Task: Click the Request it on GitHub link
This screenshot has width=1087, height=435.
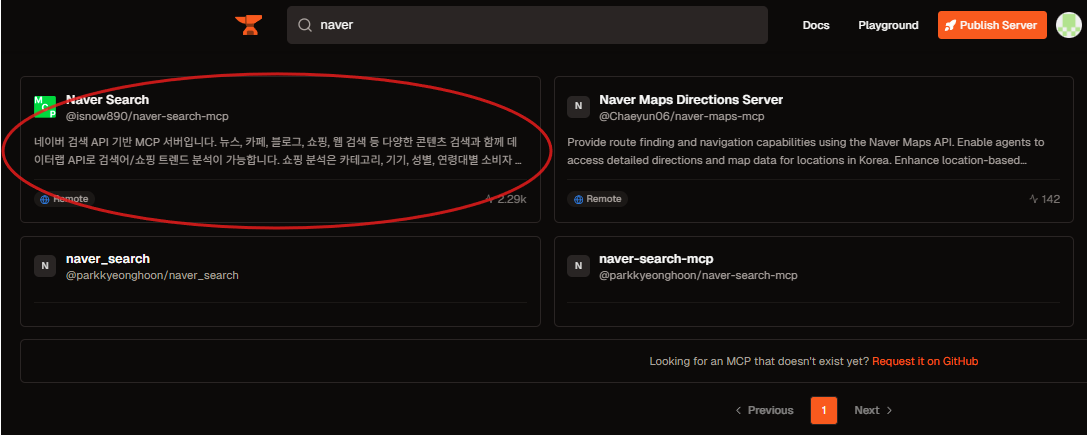Action: [925, 361]
